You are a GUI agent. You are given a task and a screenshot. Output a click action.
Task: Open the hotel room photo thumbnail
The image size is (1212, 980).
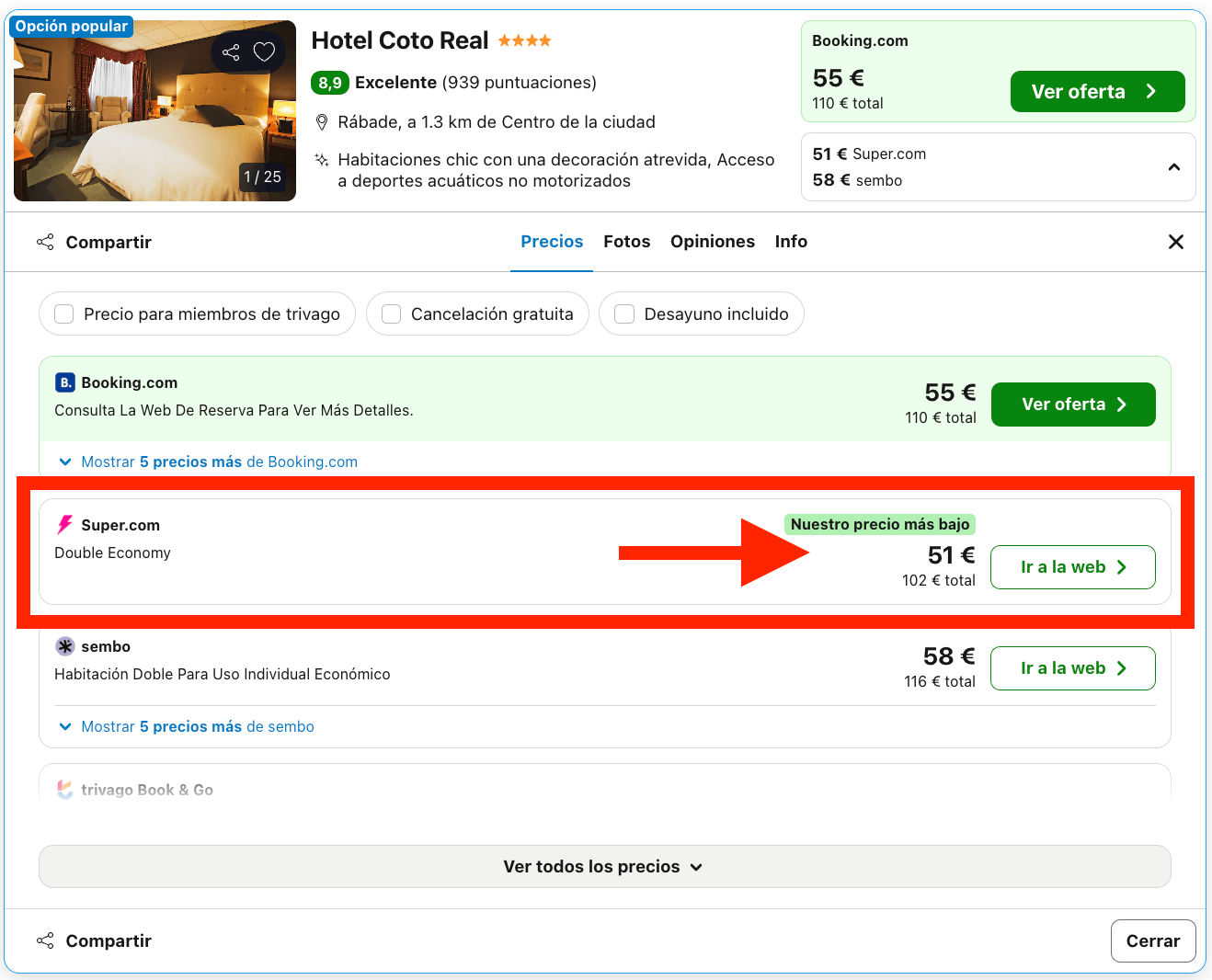click(x=154, y=110)
